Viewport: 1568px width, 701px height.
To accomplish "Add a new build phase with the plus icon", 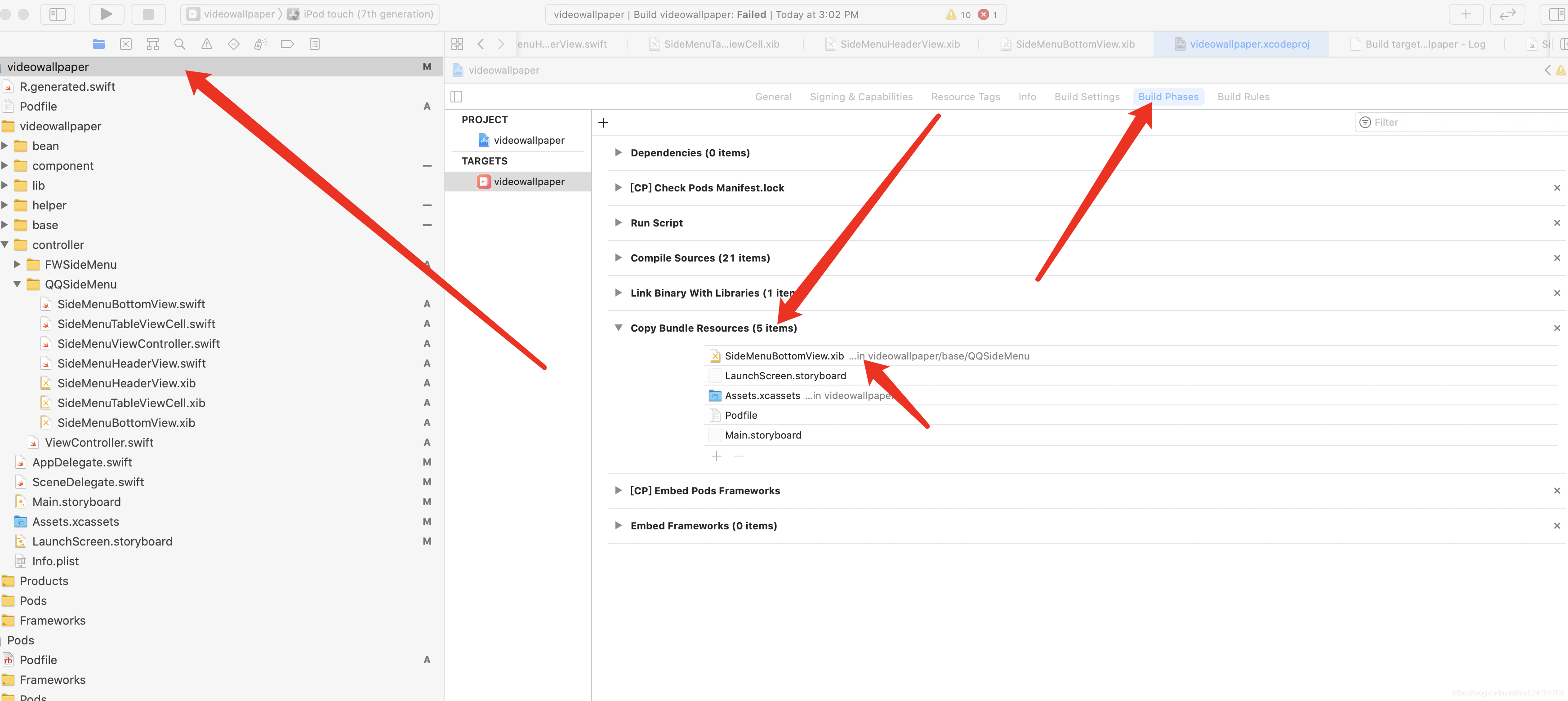I will click(603, 123).
